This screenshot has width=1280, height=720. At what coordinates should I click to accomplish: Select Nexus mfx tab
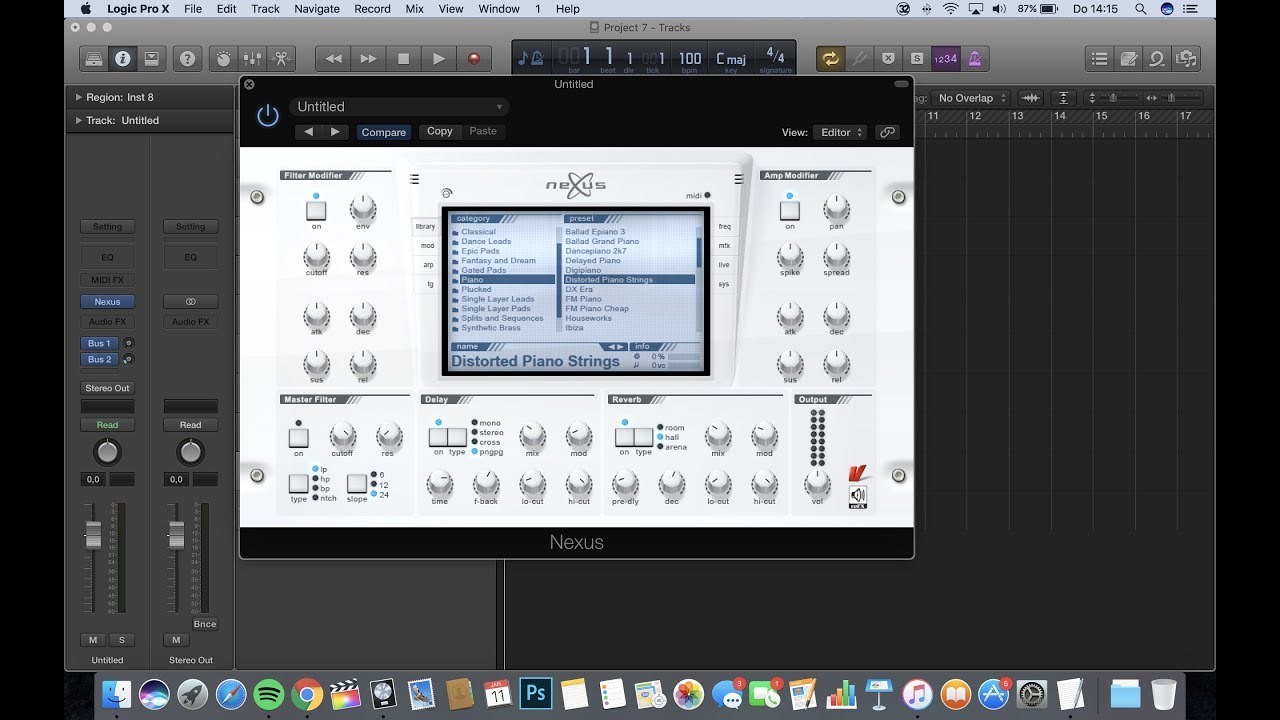click(724, 245)
